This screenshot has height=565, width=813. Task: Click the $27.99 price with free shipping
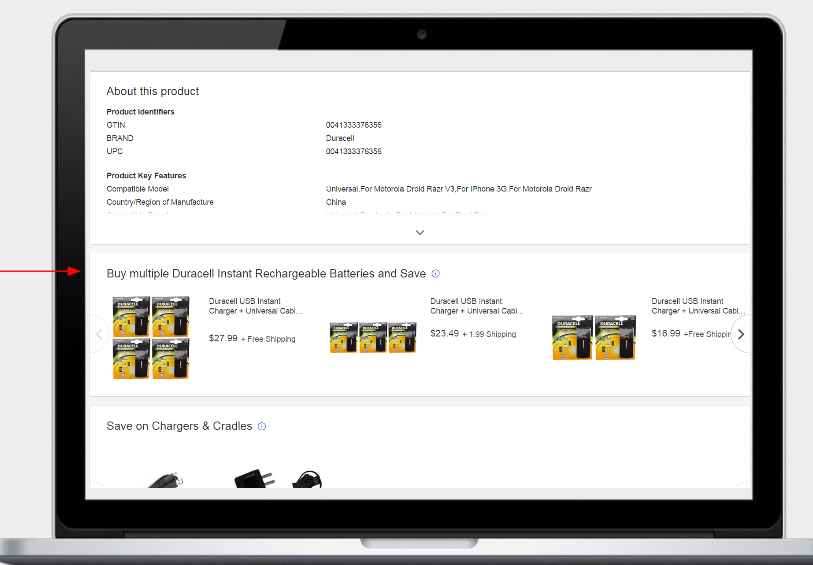(x=224, y=338)
